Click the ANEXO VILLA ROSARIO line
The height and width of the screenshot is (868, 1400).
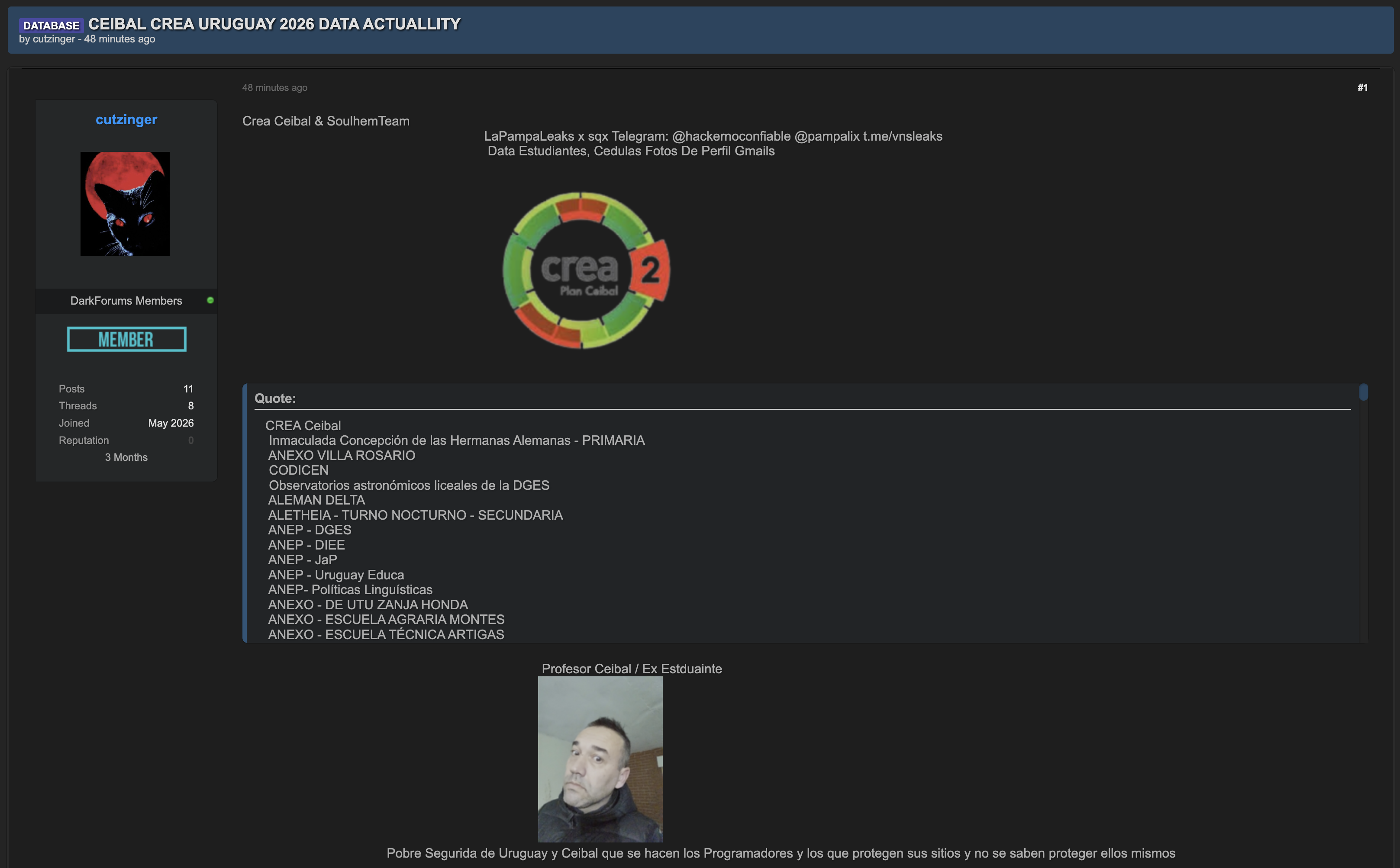(x=342, y=455)
